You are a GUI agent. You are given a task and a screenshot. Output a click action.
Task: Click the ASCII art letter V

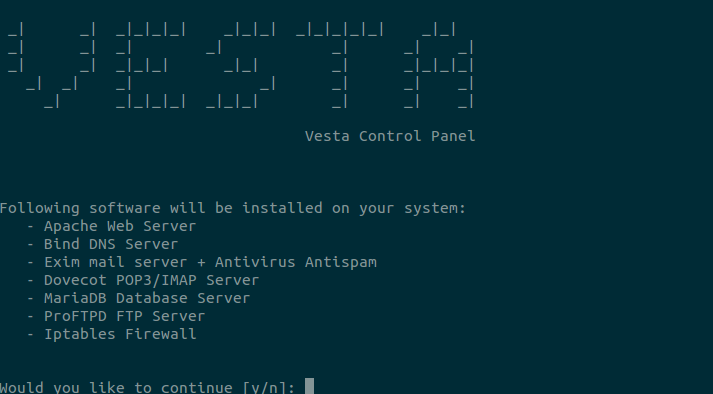tap(52, 66)
